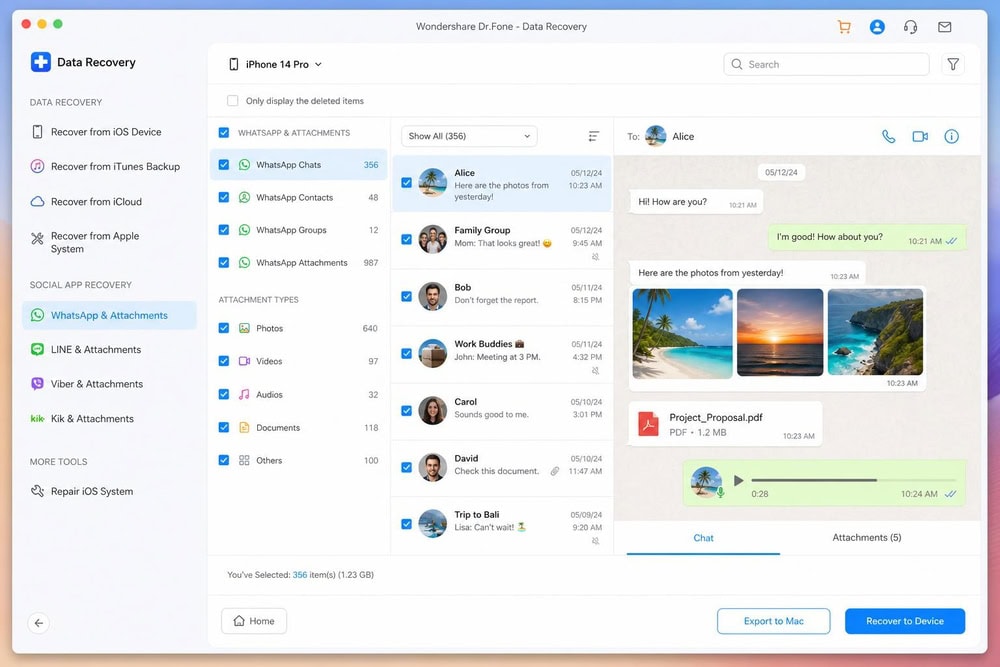Show contact info for Alice
This screenshot has width=1000, height=667.
951,136
